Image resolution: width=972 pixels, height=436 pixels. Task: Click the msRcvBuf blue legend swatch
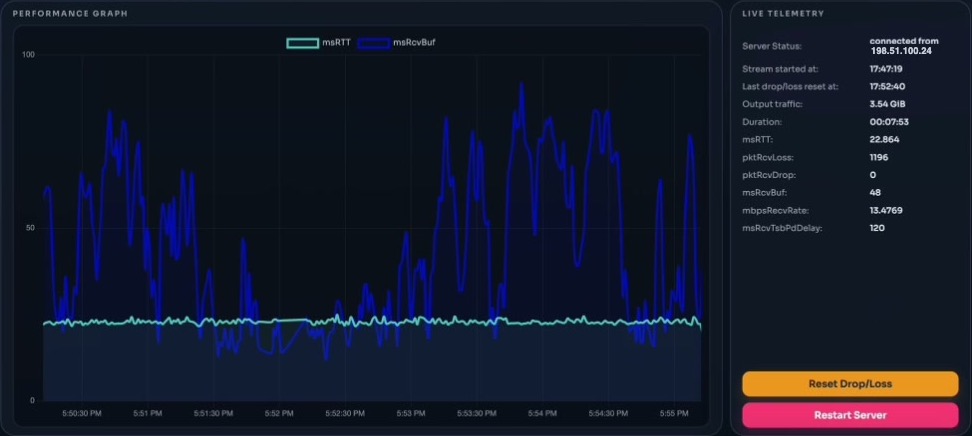click(x=373, y=43)
